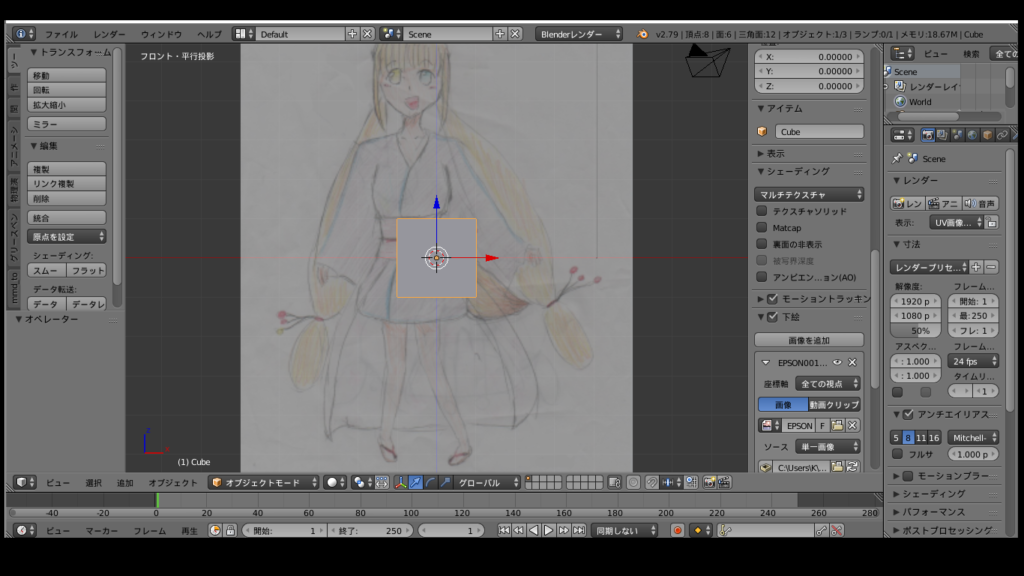Click the ミラー button in tool shelf
The width and height of the screenshot is (1024, 576).
66,124
